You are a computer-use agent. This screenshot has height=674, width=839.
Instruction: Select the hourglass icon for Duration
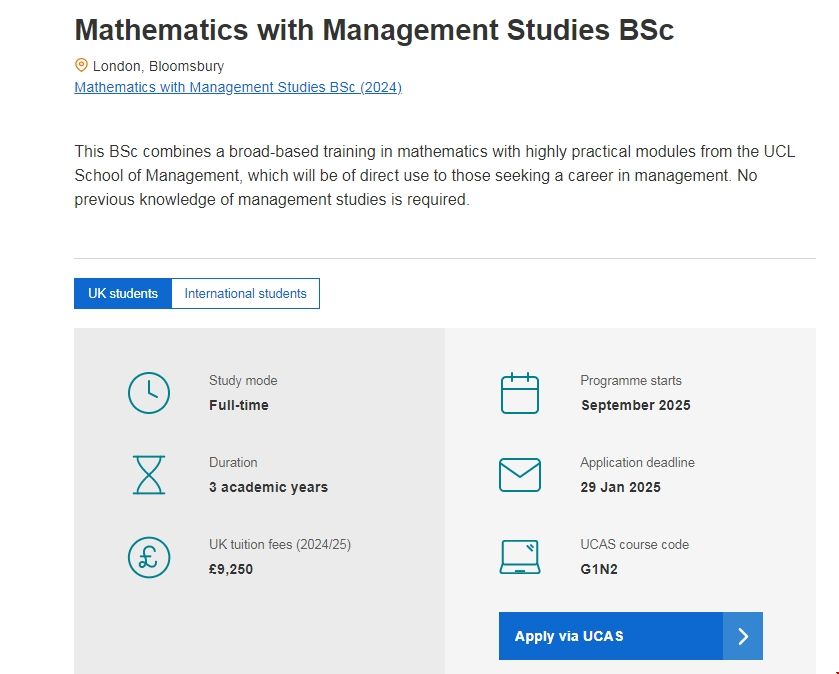click(149, 475)
